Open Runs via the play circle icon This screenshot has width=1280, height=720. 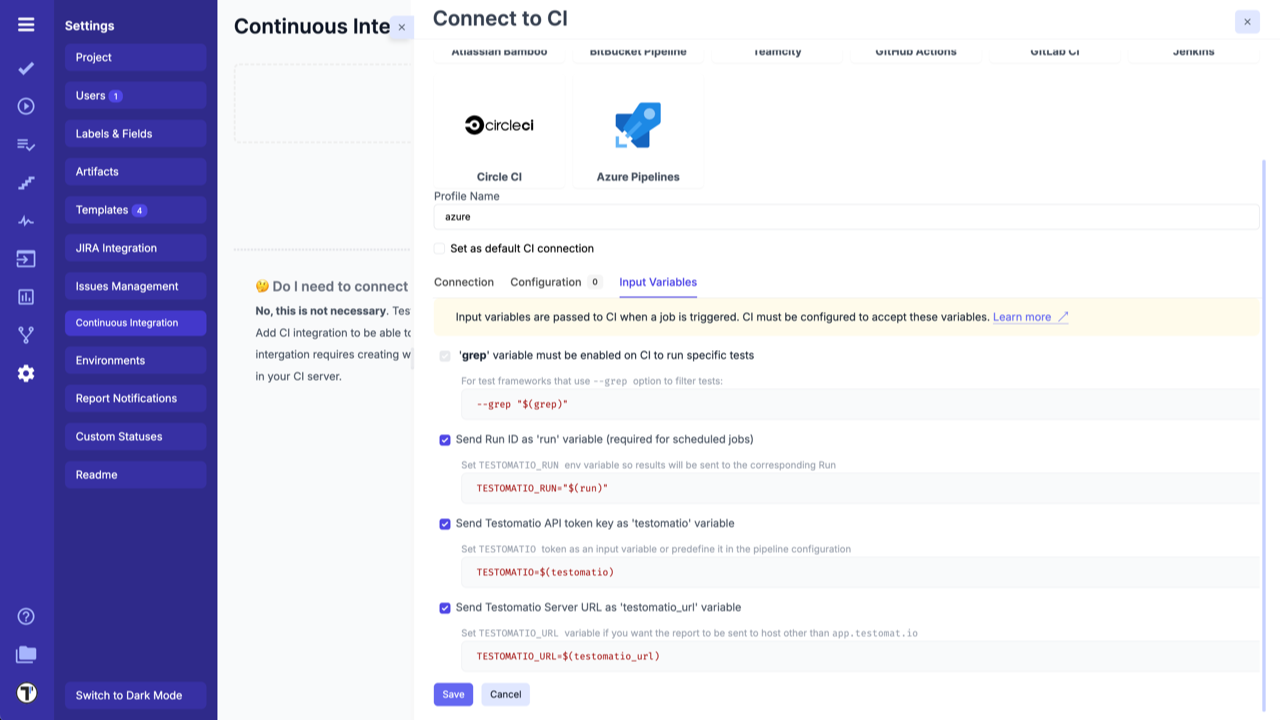(26, 106)
